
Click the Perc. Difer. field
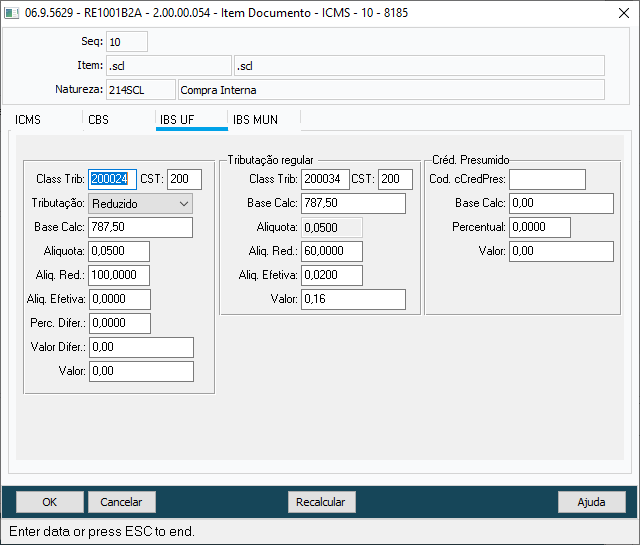click(x=120, y=323)
